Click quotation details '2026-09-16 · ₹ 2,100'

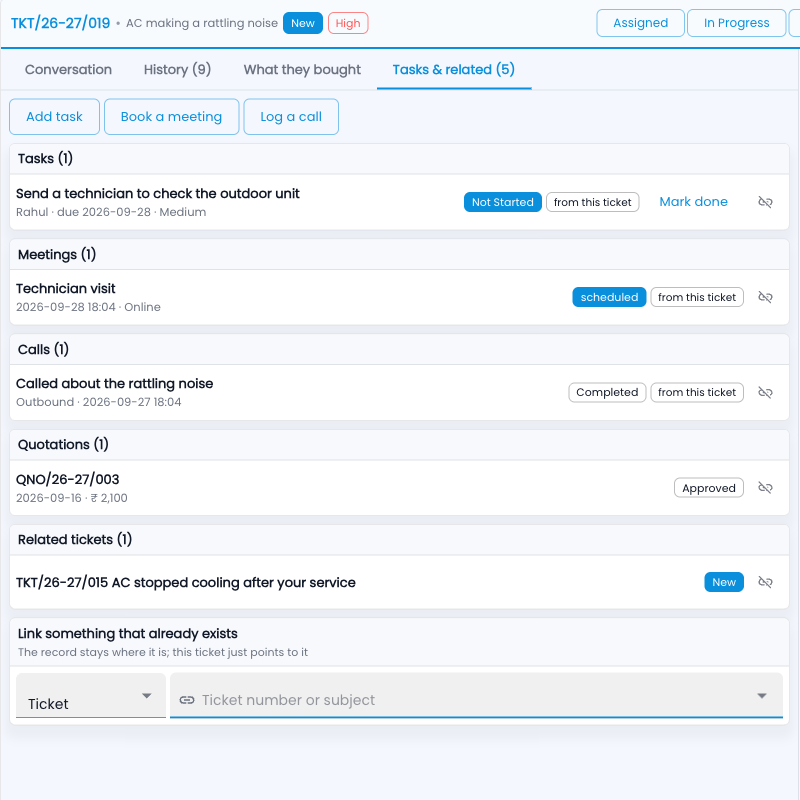click(71, 498)
